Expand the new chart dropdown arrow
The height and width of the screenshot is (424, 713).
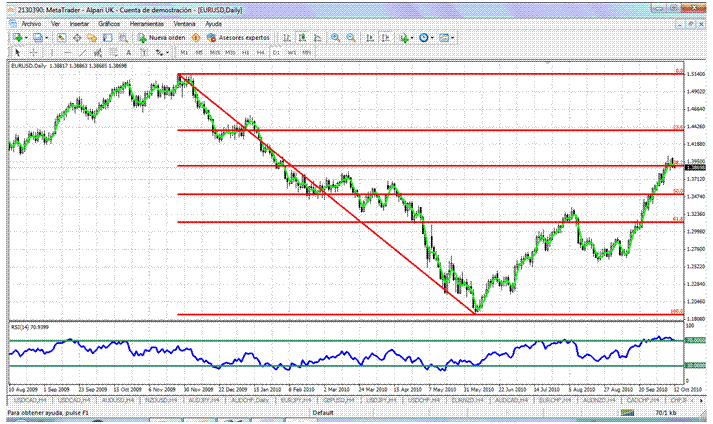pyautogui.click(x=27, y=37)
